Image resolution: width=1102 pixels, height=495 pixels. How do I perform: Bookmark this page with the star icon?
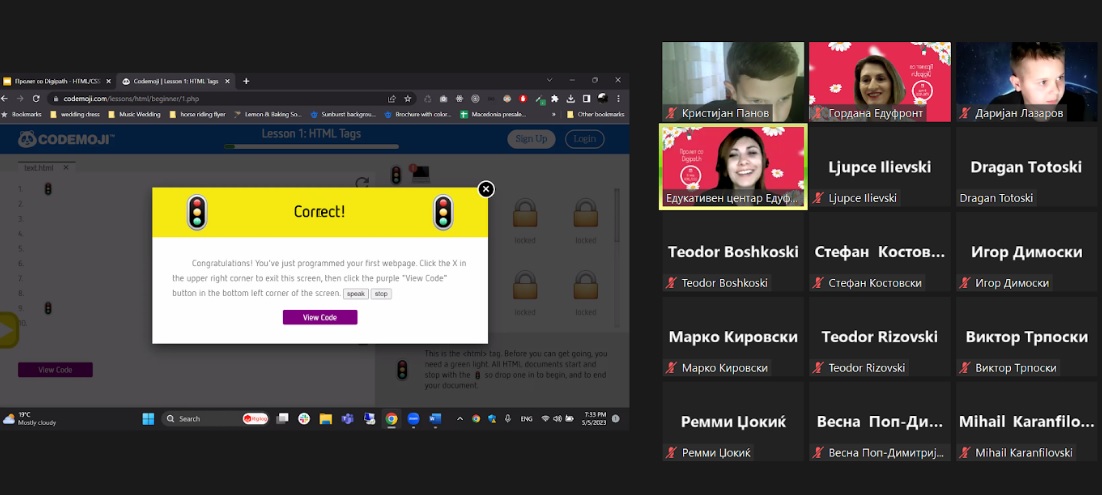(x=408, y=98)
